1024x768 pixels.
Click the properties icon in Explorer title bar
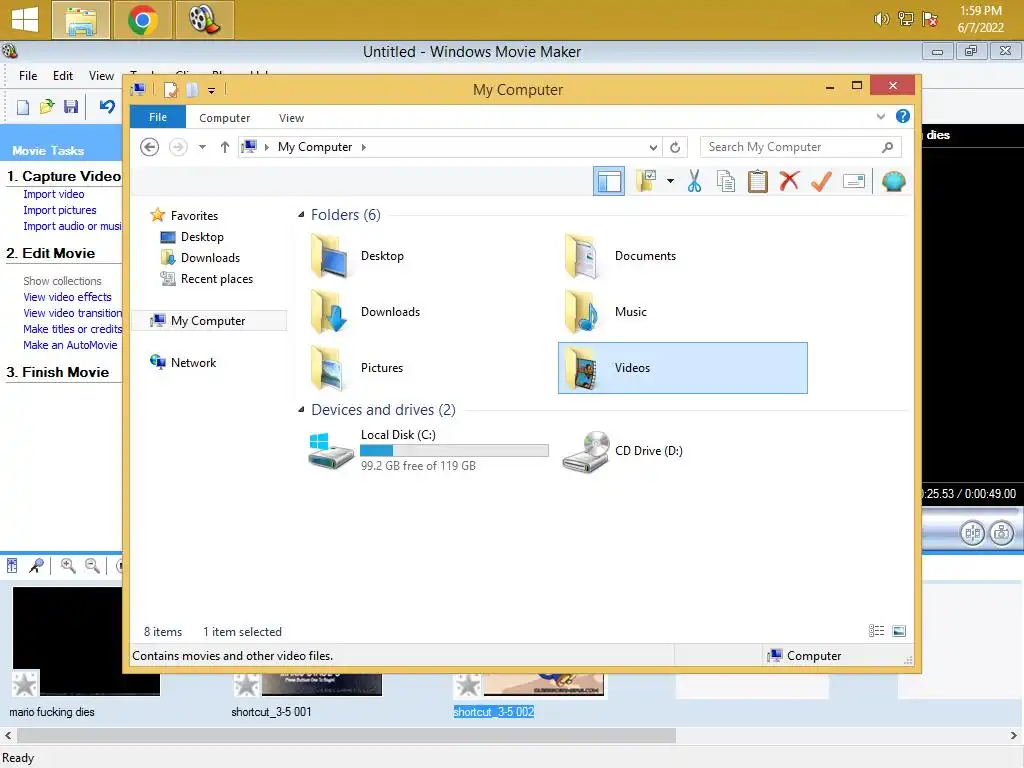[170, 89]
